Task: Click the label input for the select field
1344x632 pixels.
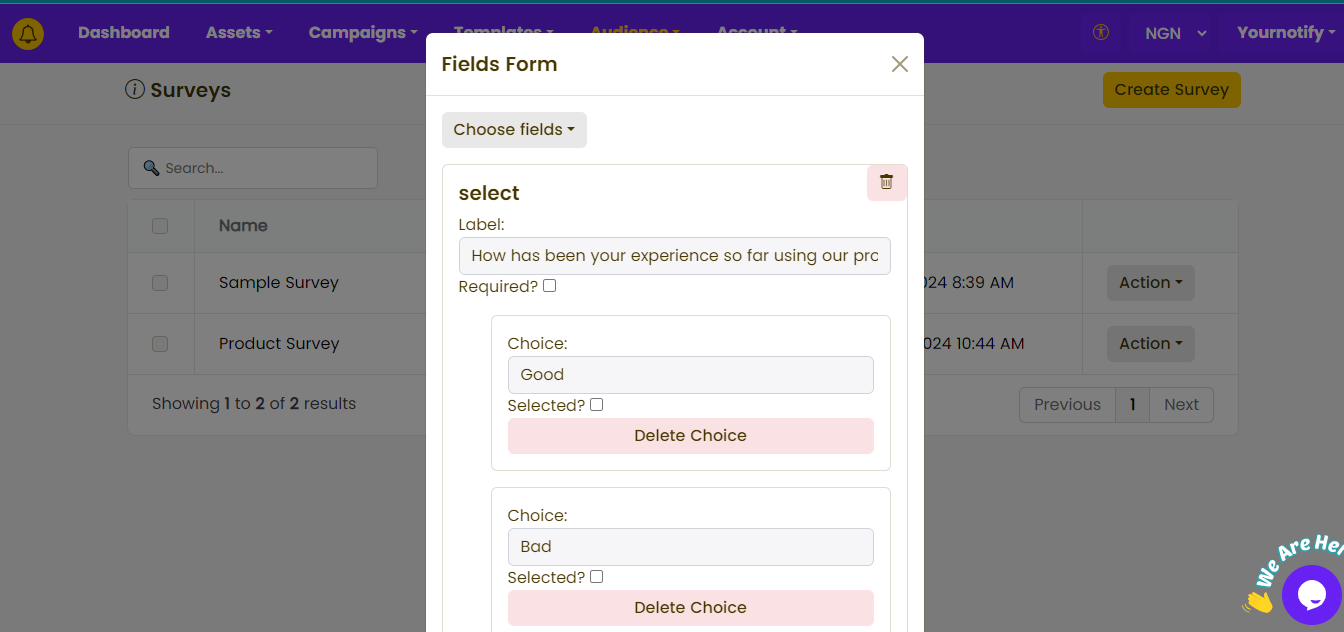Action: pos(674,256)
